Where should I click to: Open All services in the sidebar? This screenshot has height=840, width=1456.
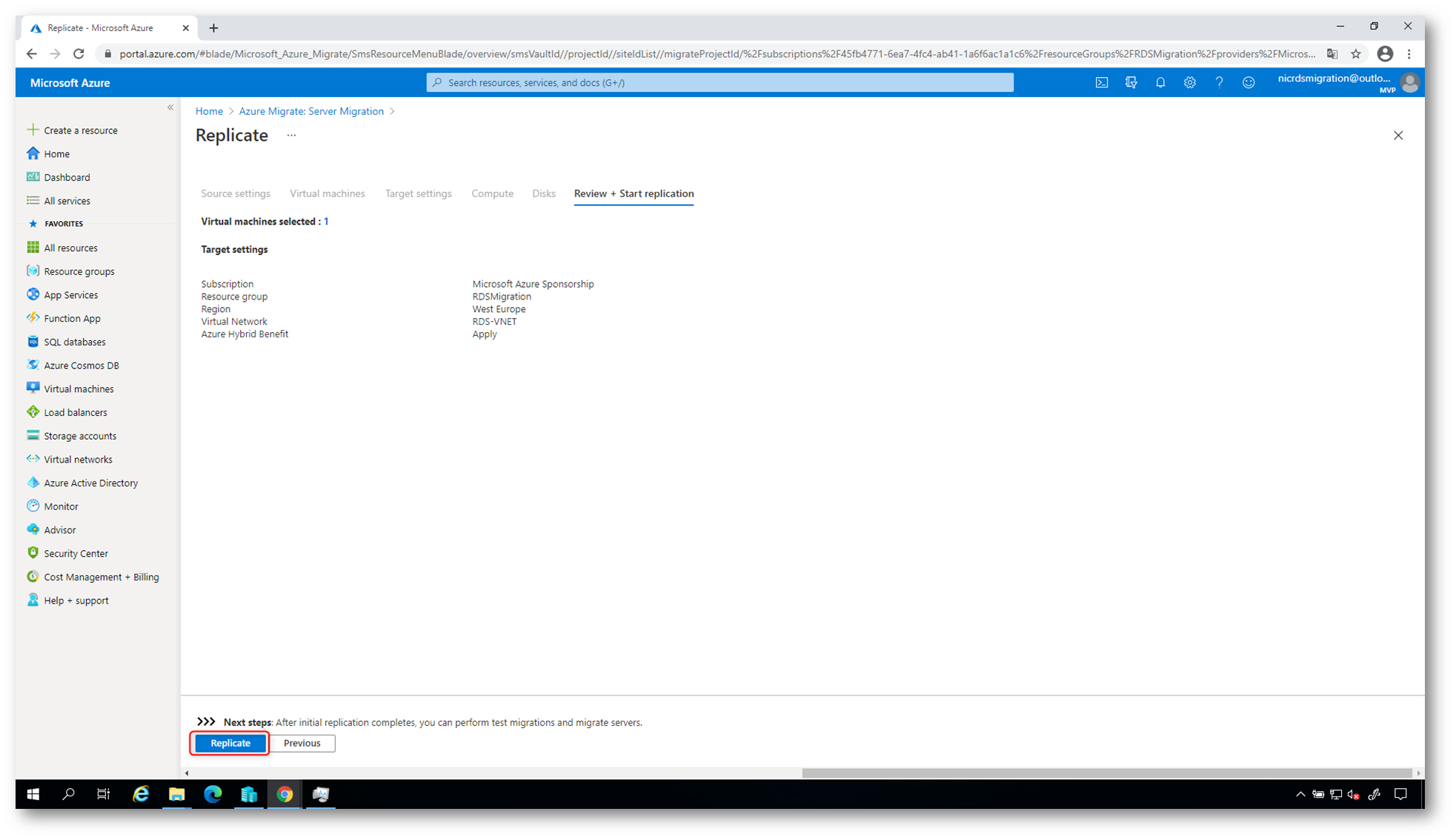67,201
